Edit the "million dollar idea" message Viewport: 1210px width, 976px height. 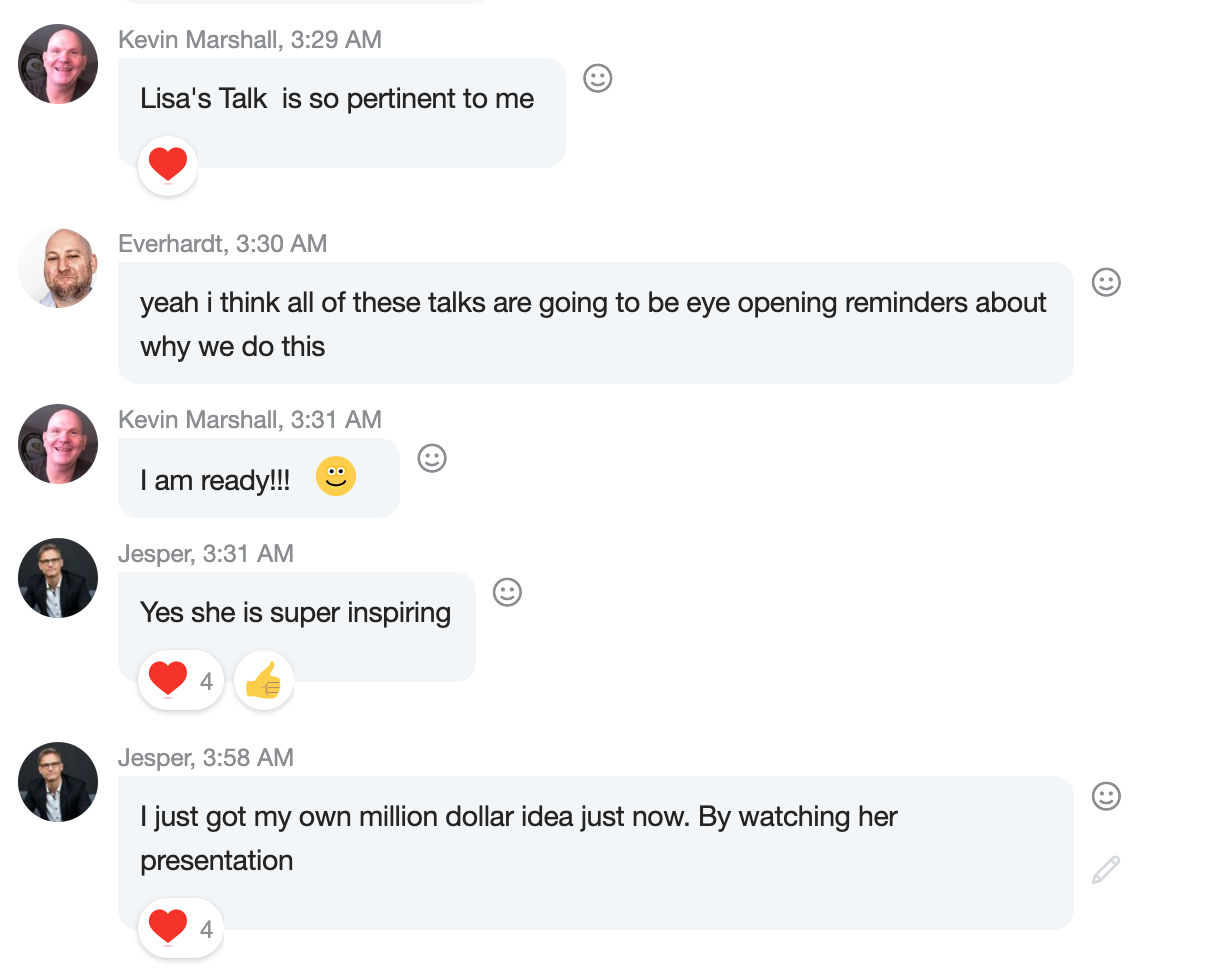click(x=1106, y=870)
